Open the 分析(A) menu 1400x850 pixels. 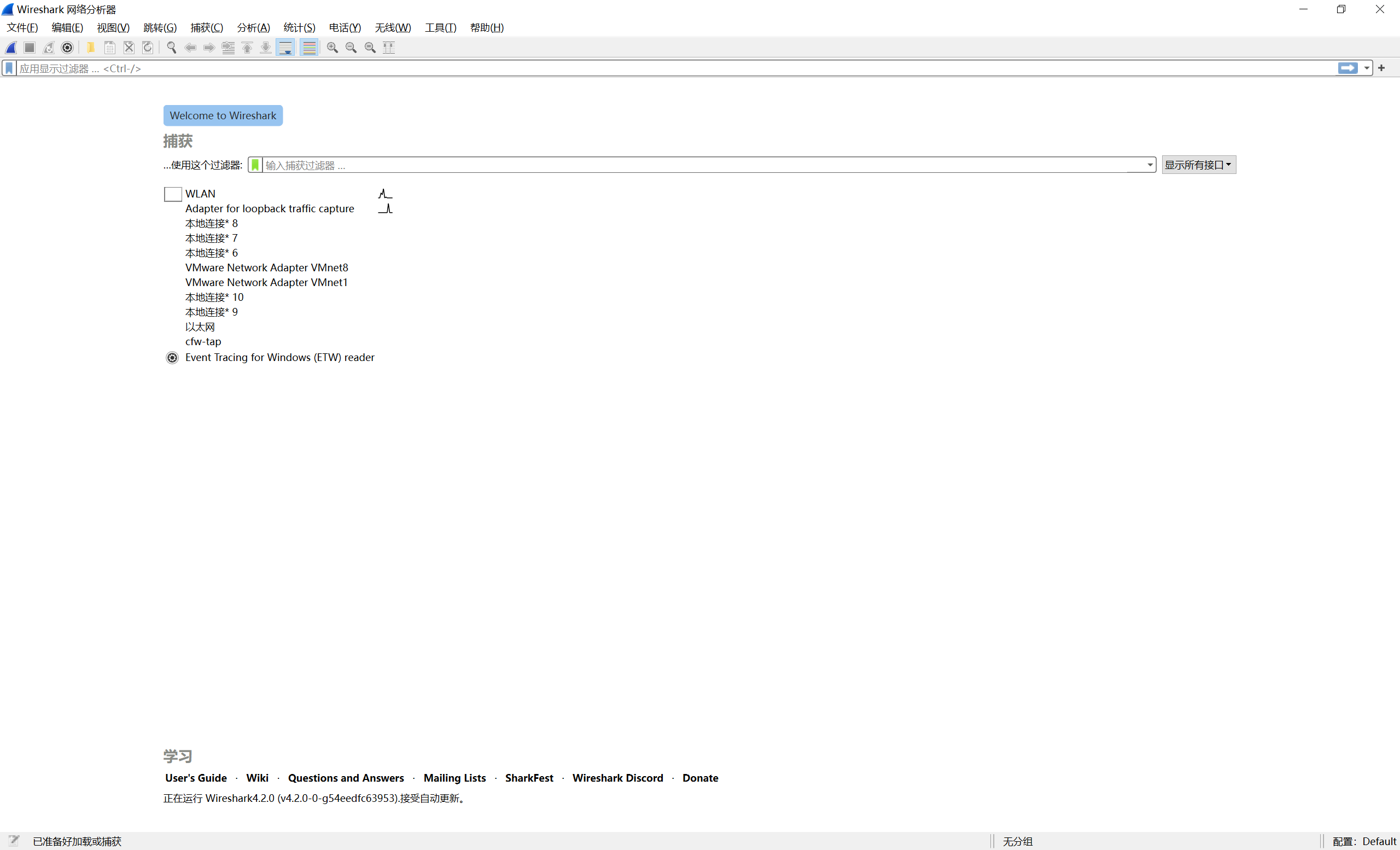coord(253,27)
